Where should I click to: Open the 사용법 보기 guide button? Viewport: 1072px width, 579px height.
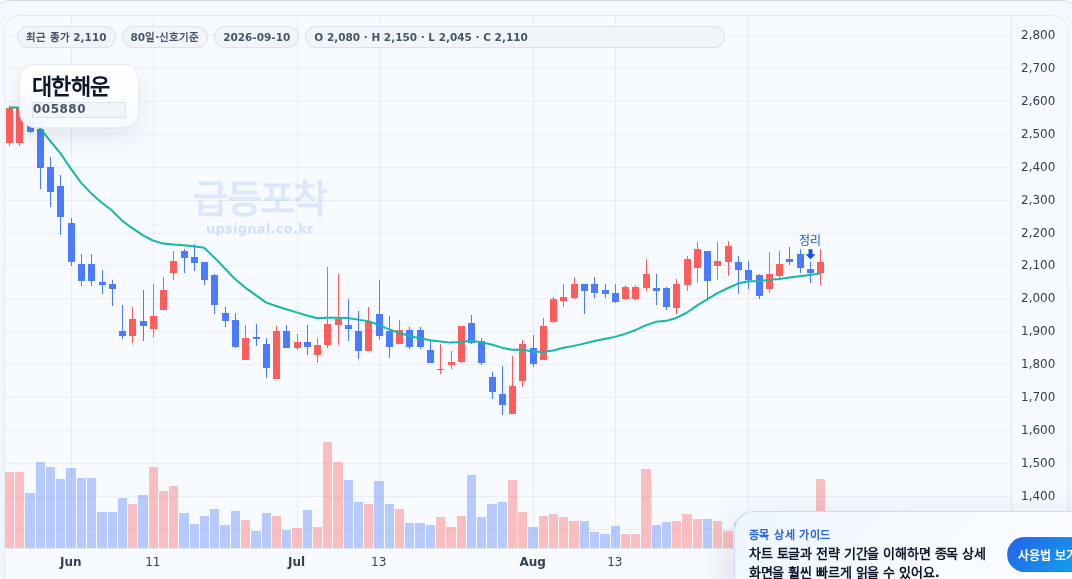pos(1040,555)
